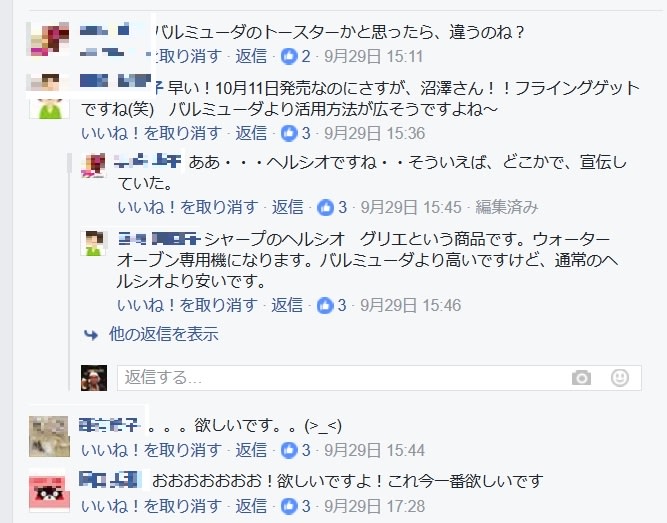Unlike the 15:36 comment via いいね!を取り消す
Viewport: 667px width, 523px height.
151,133
